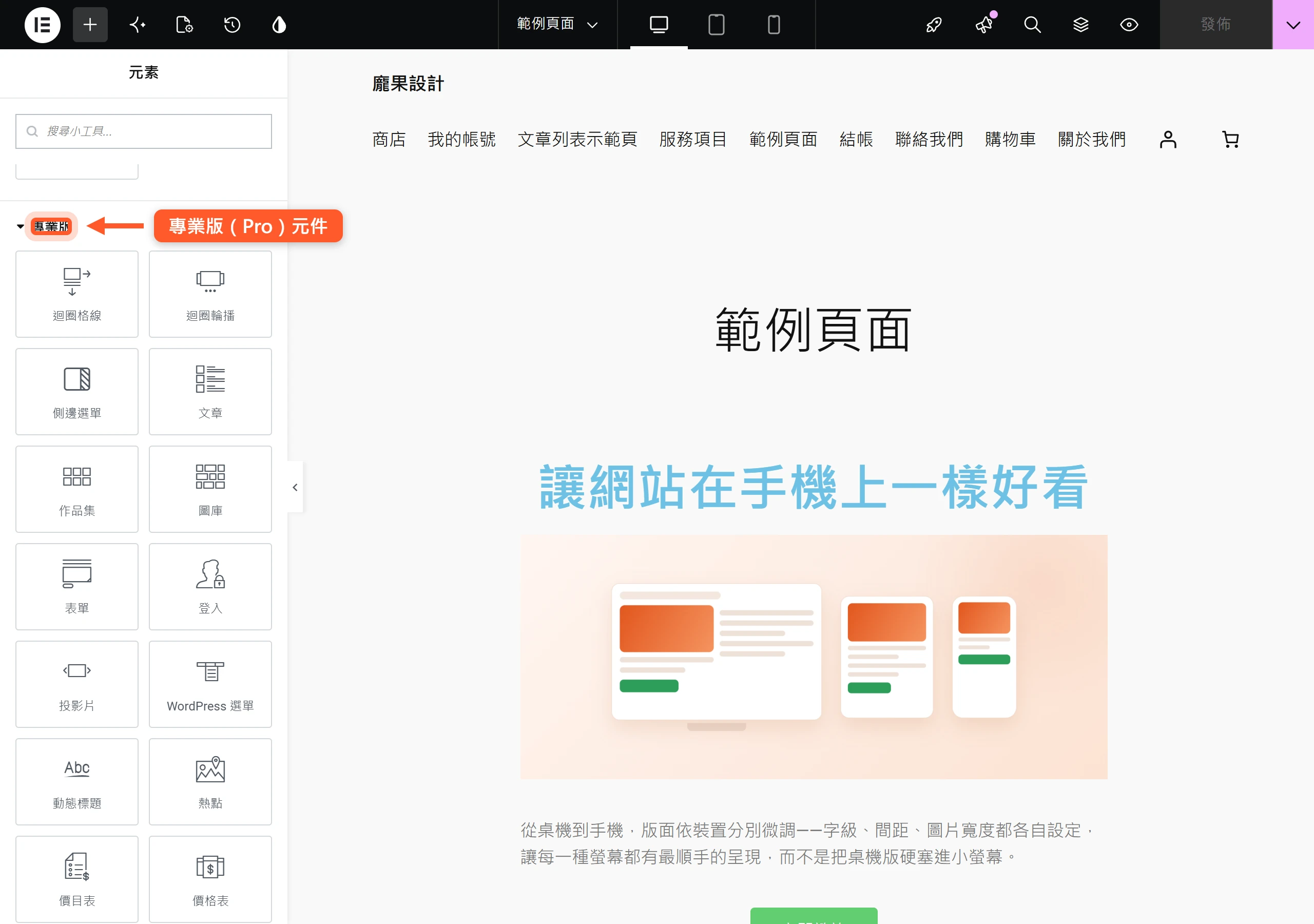Open revision history icon
The height and width of the screenshot is (924, 1314).
232,25
